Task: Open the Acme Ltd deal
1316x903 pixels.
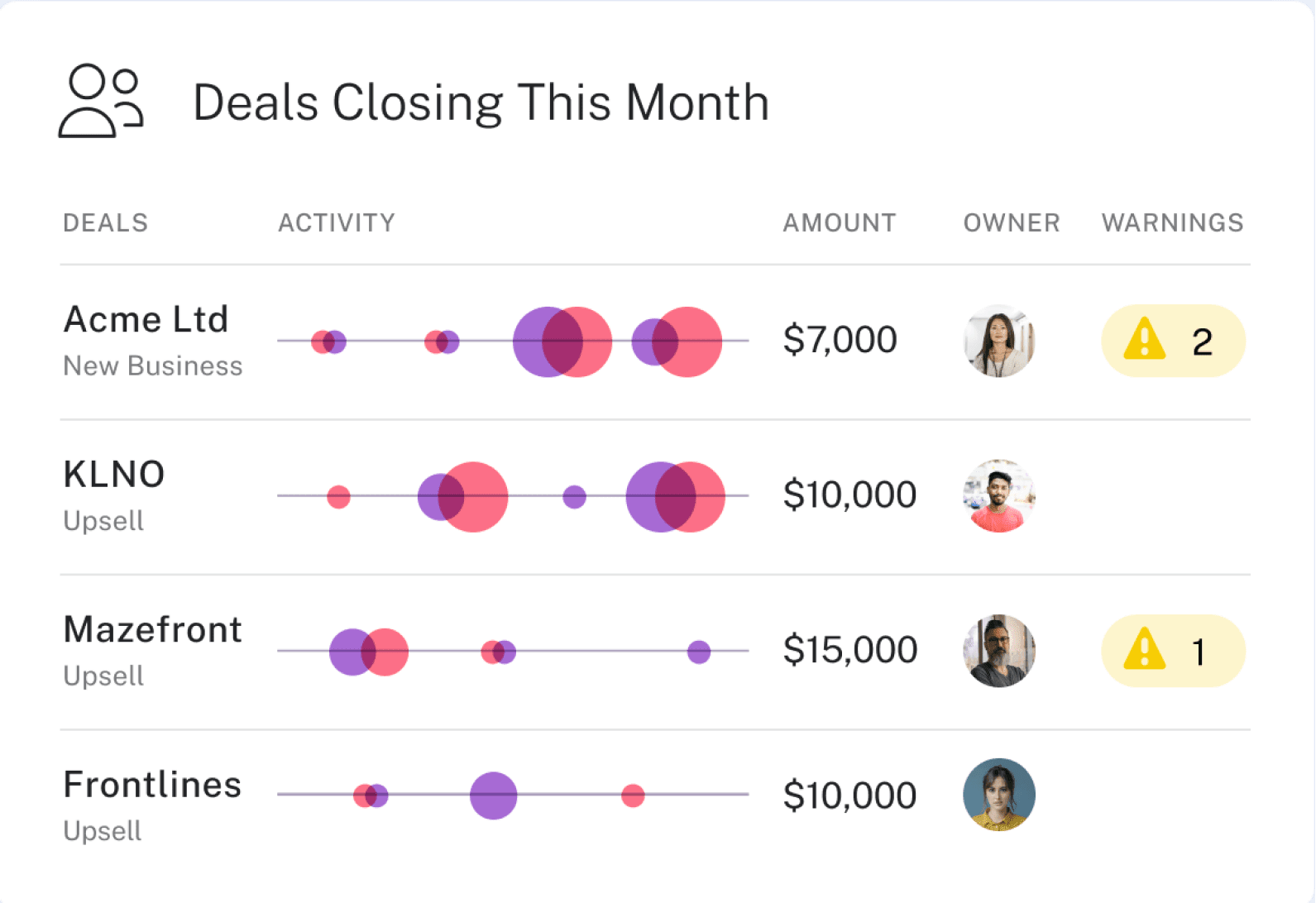Action: pos(146,320)
